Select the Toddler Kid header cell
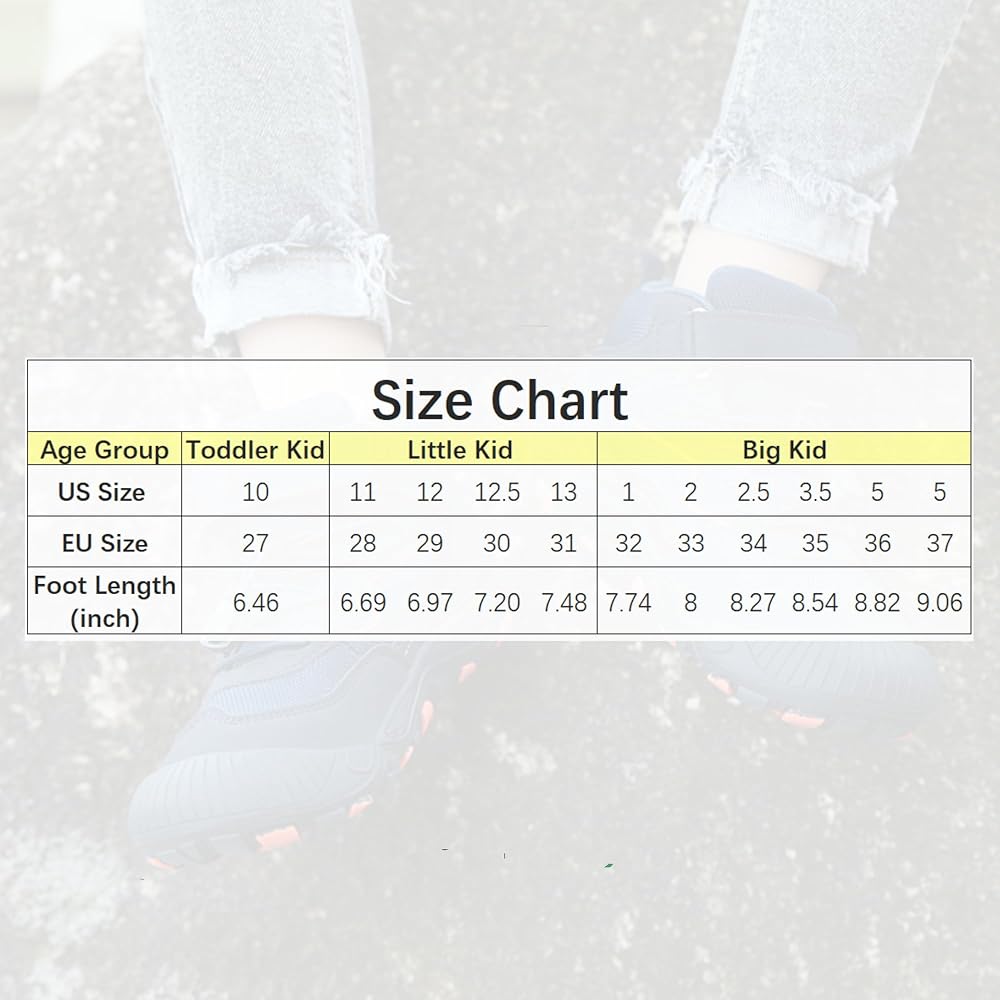 255,450
